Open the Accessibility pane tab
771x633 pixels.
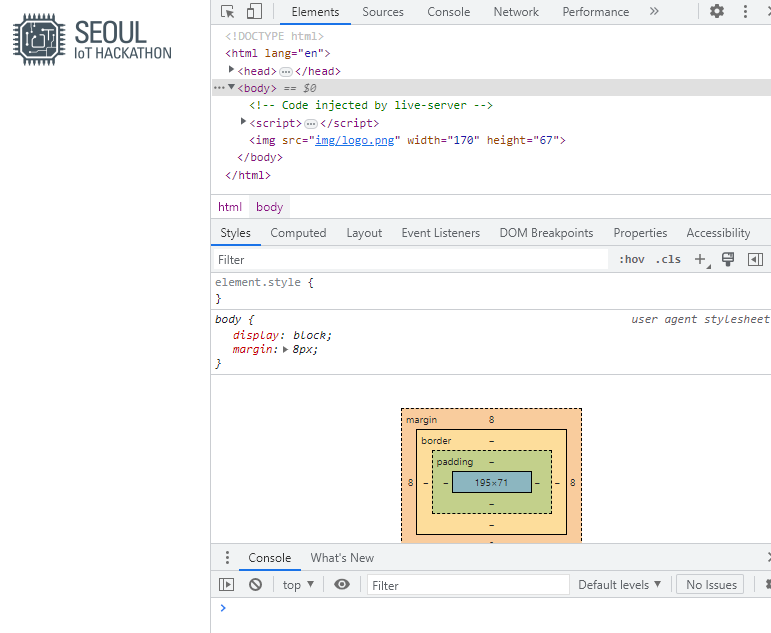tap(718, 233)
